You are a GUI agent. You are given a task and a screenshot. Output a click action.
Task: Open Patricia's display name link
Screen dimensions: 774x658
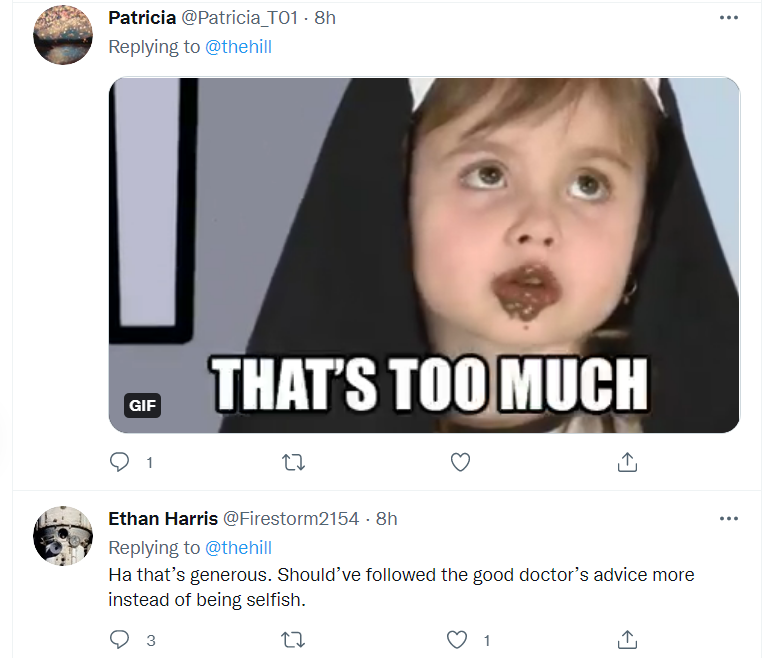(x=142, y=19)
